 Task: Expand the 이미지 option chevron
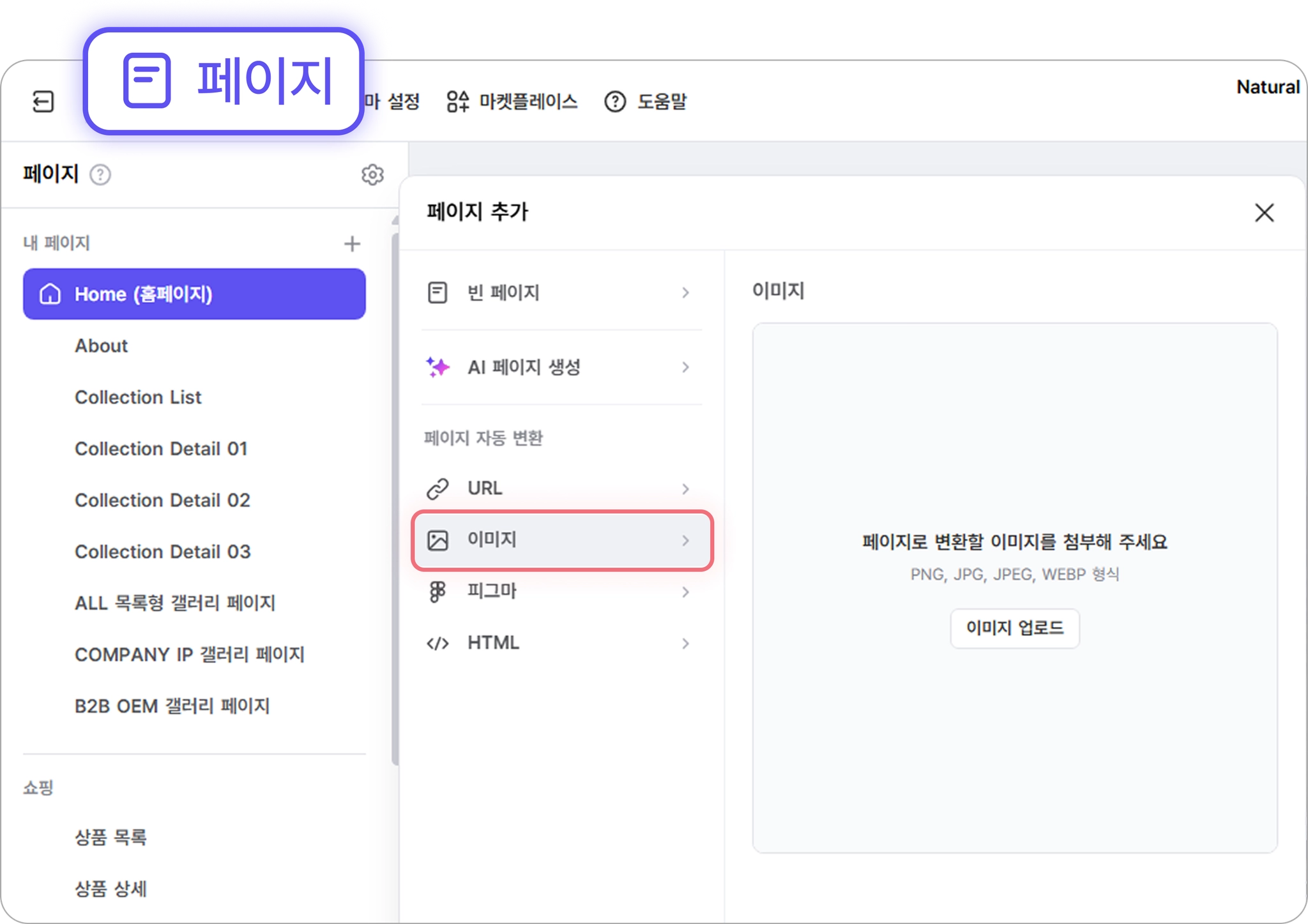coord(685,540)
